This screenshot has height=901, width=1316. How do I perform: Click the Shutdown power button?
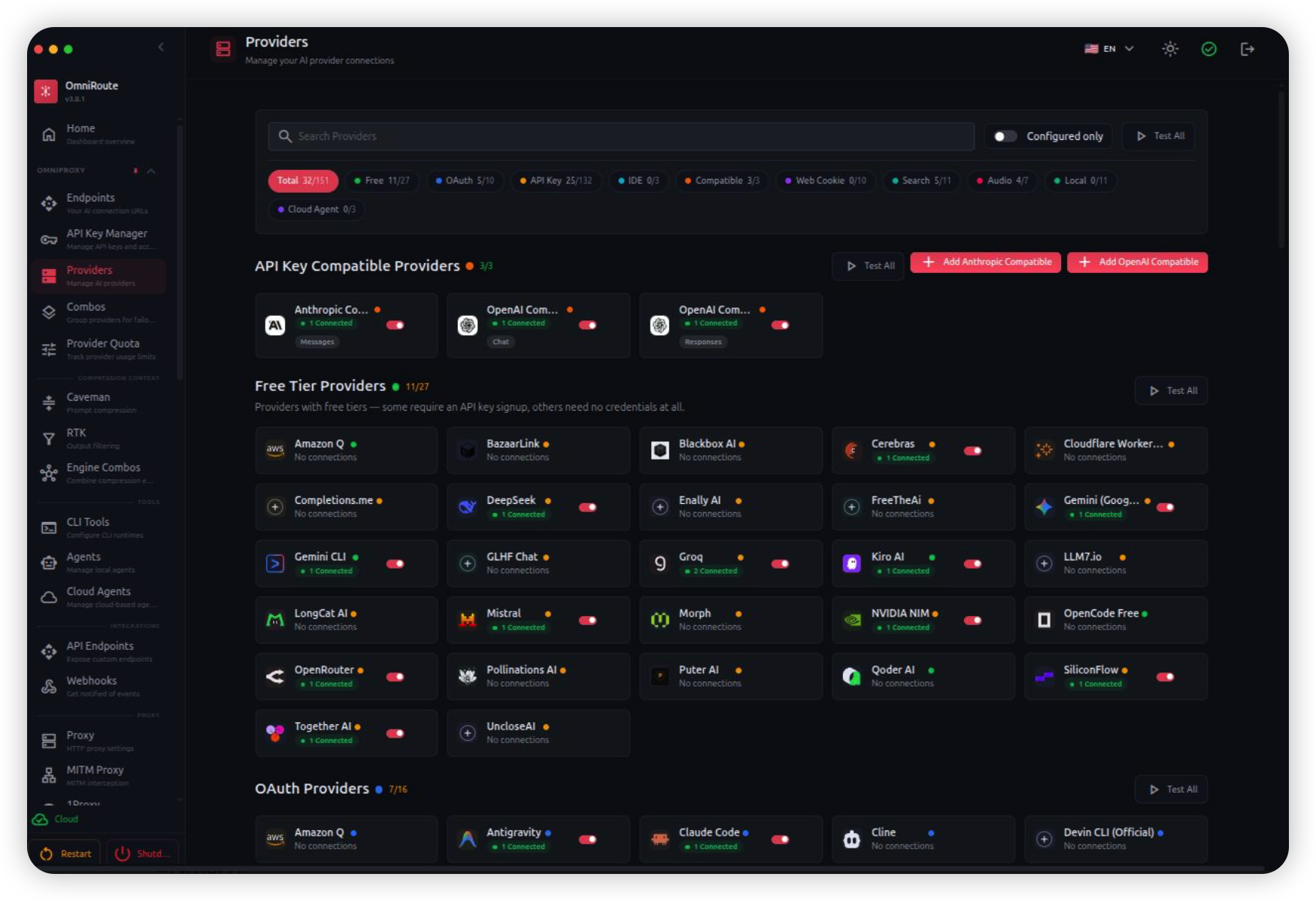(143, 854)
